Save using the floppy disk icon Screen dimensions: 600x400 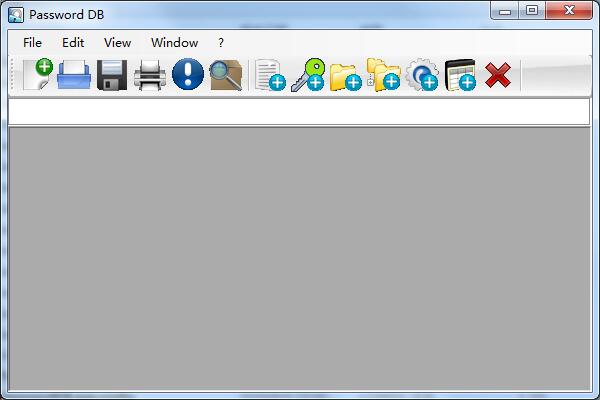point(112,75)
